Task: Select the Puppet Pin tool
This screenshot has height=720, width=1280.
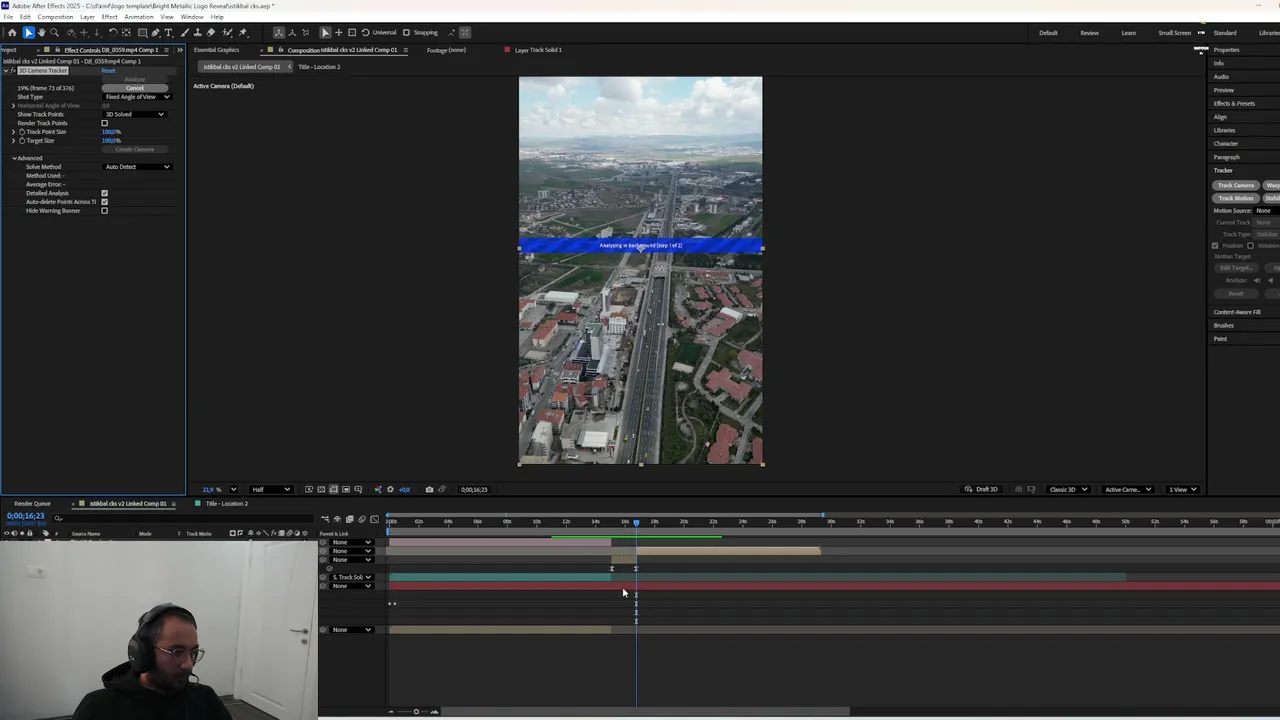Action: (x=243, y=32)
